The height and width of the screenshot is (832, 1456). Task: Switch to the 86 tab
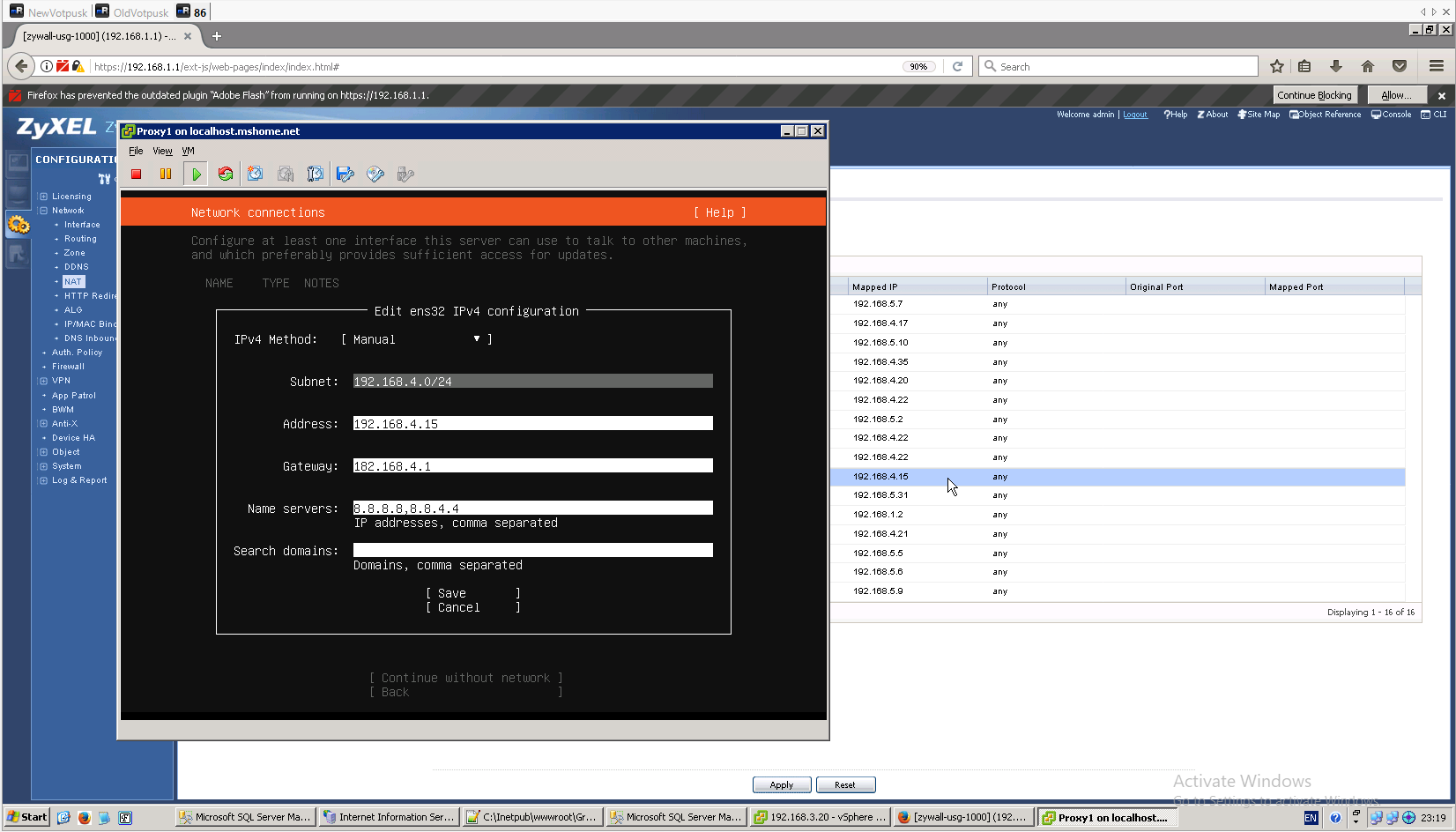coord(192,12)
